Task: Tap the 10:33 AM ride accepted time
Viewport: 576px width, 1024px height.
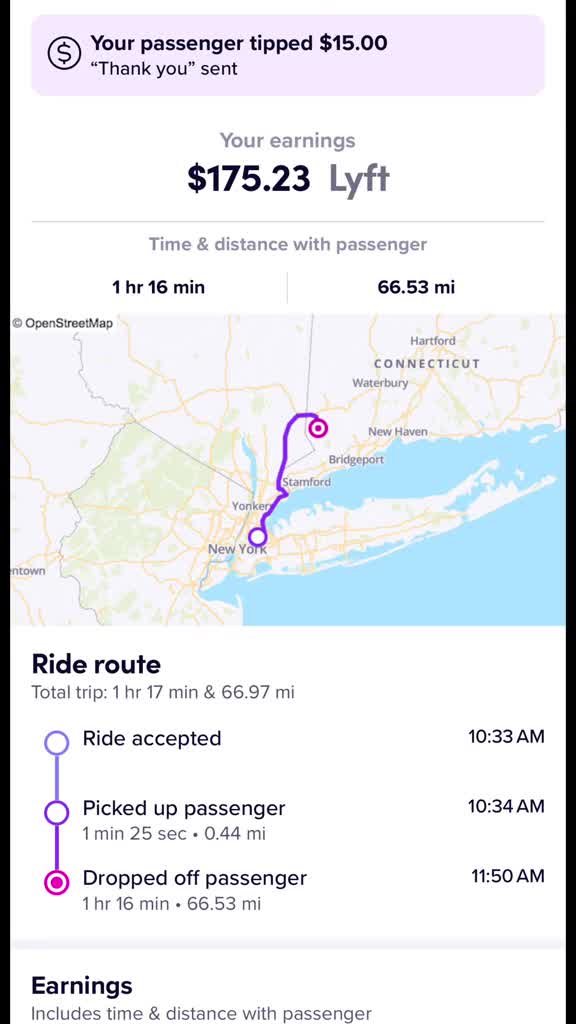Action: coord(506,737)
